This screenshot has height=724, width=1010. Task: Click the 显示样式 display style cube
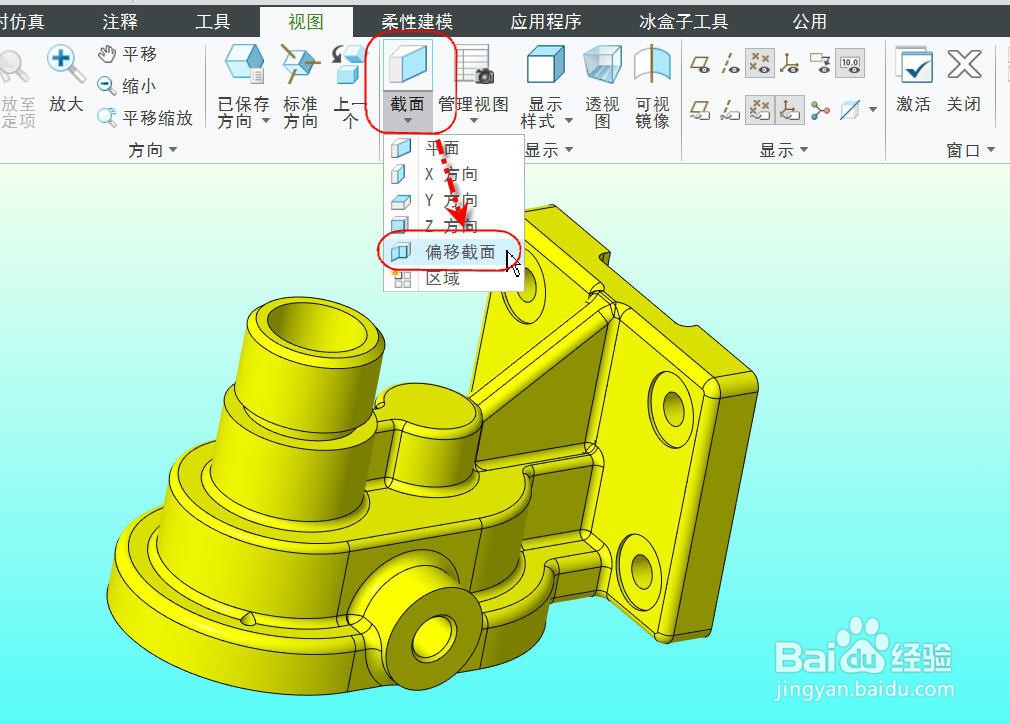tap(546, 64)
